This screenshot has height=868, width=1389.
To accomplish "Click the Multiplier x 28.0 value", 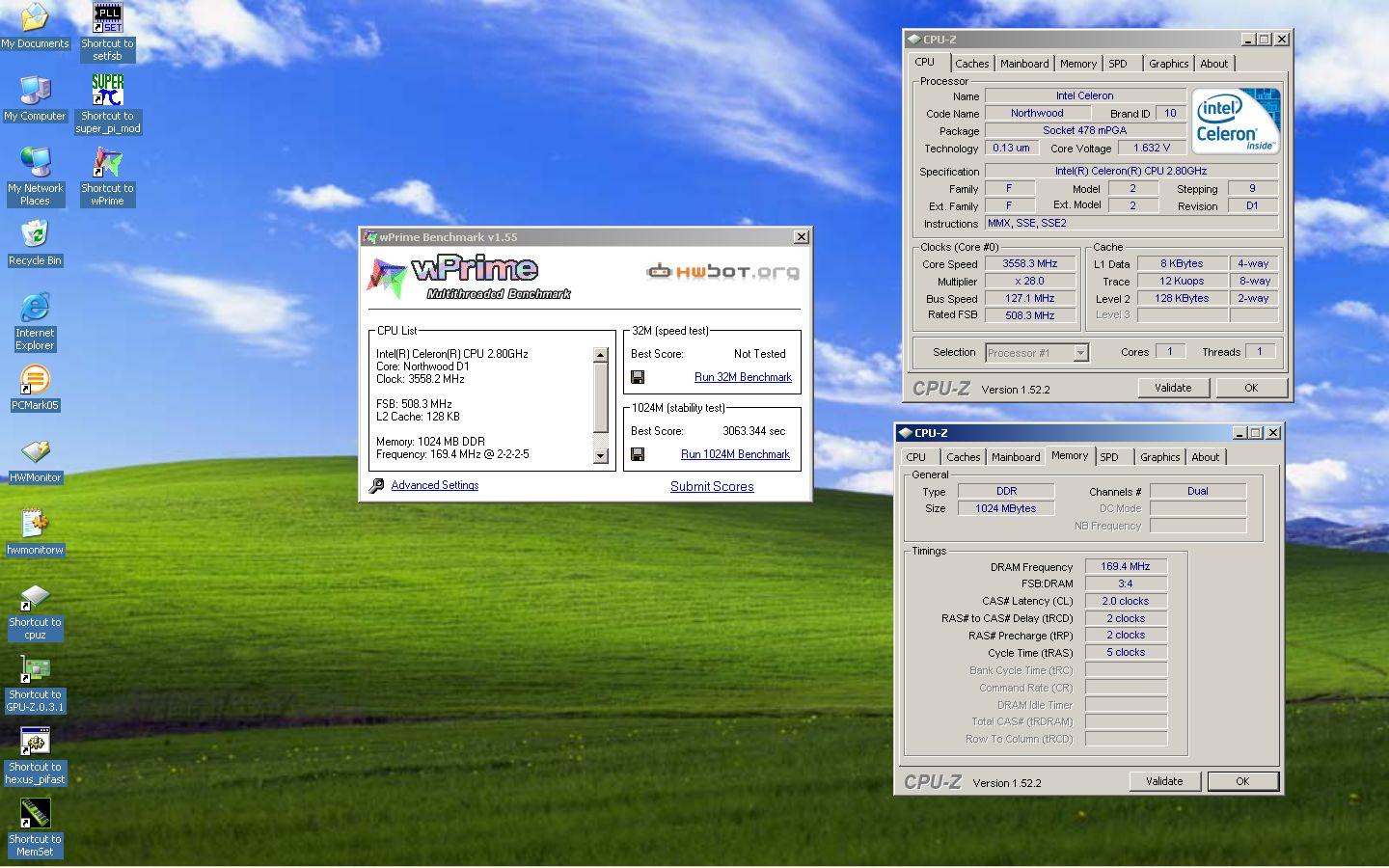I will 1029,281.
